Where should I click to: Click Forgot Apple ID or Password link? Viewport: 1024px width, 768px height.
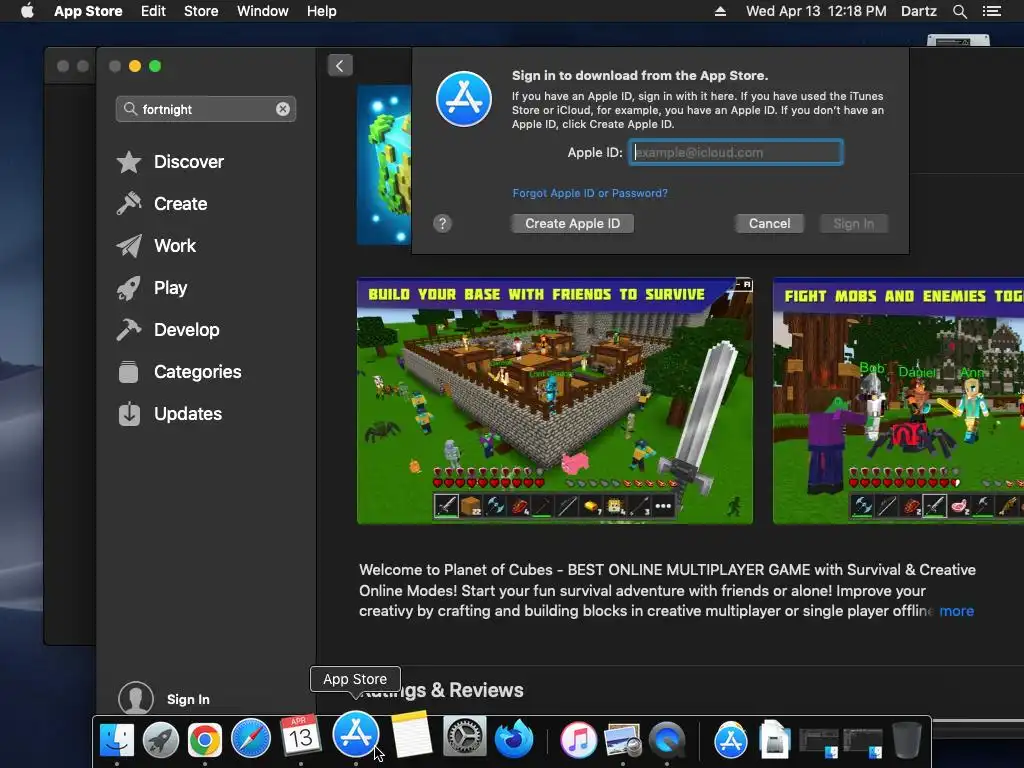pyautogui.click(x=590, y=193)
